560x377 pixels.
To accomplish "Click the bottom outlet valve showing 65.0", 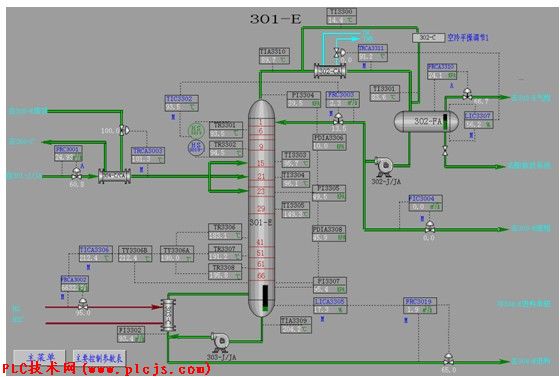I will [x=448, y=359].
